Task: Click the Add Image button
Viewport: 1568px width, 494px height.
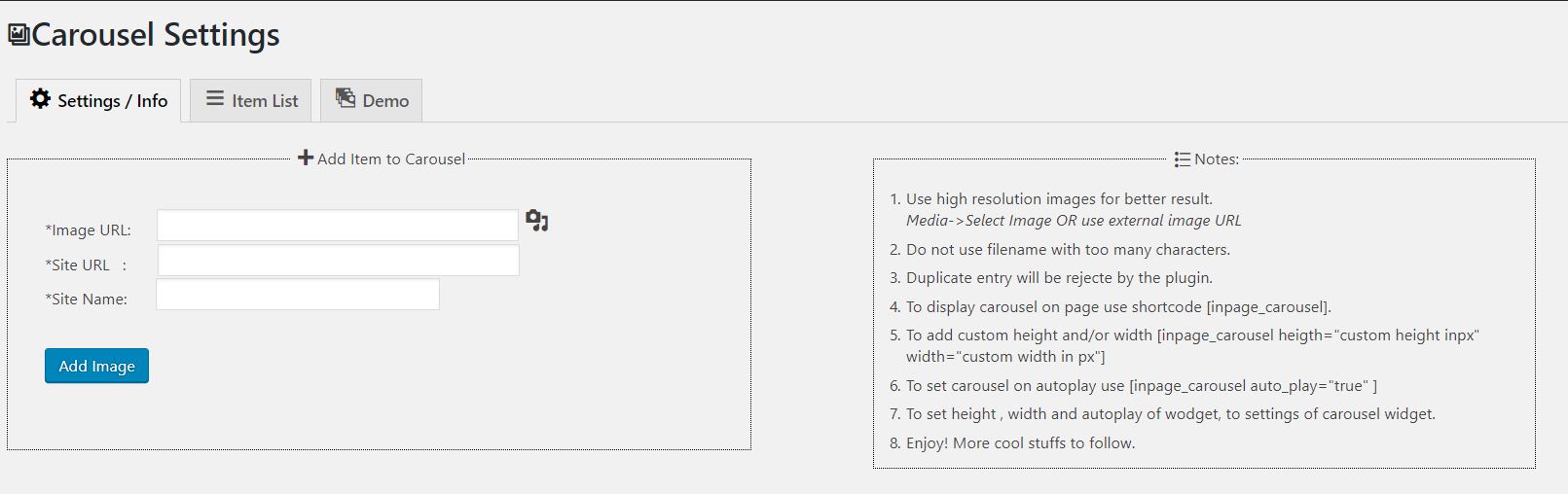Action: pos(96,366)
